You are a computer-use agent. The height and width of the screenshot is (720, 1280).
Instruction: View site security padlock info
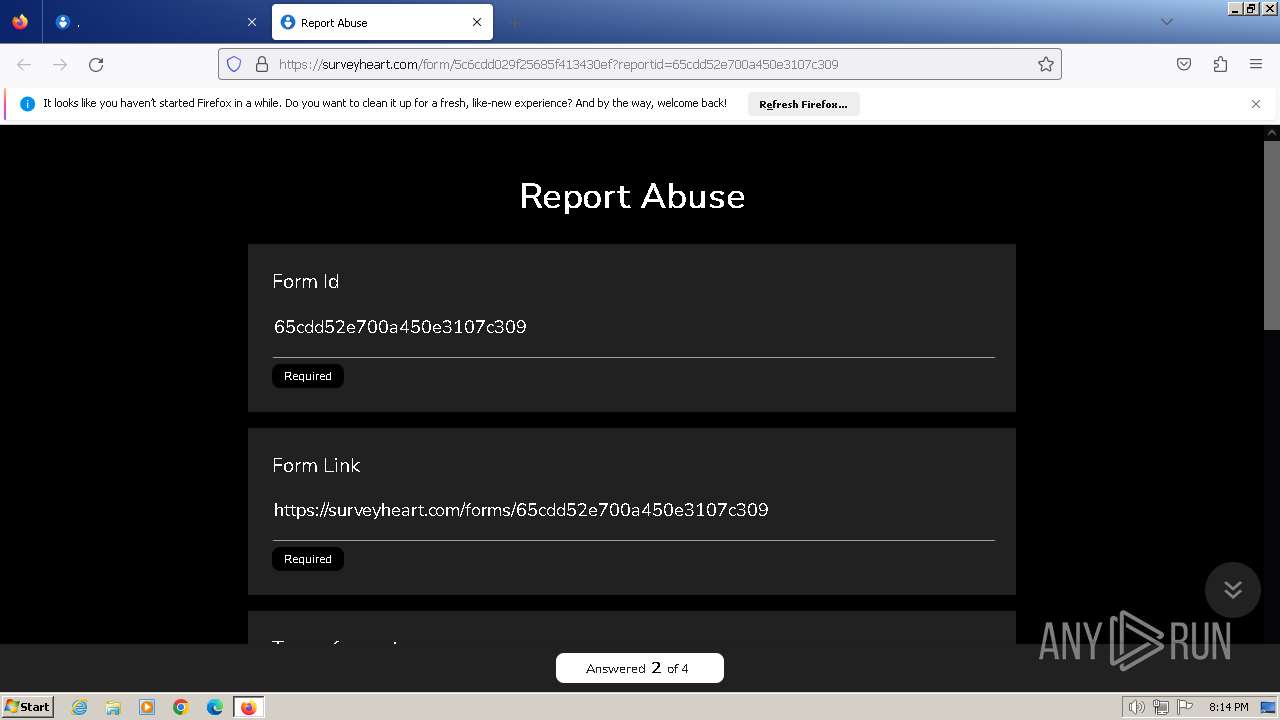point(262,64)
